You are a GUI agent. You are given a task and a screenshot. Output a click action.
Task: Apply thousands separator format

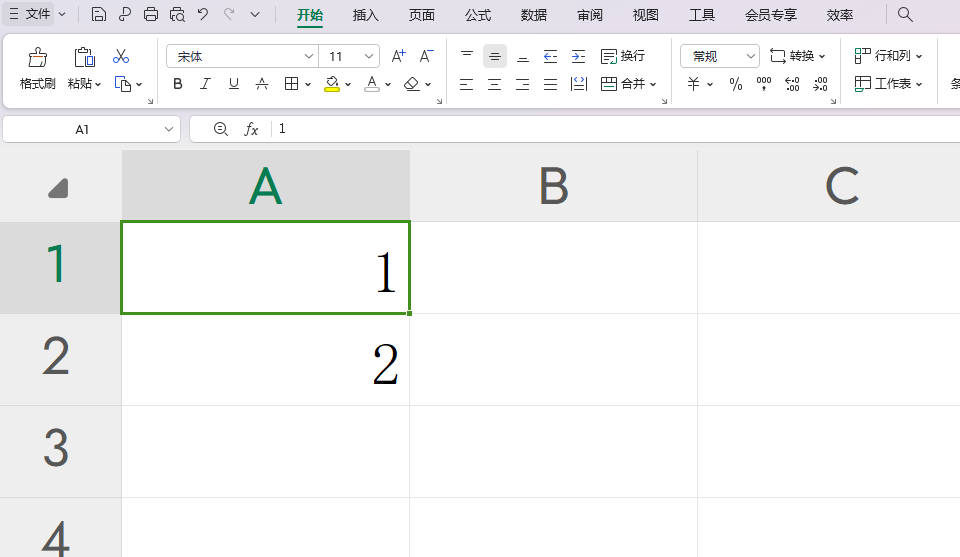[763, 84]
